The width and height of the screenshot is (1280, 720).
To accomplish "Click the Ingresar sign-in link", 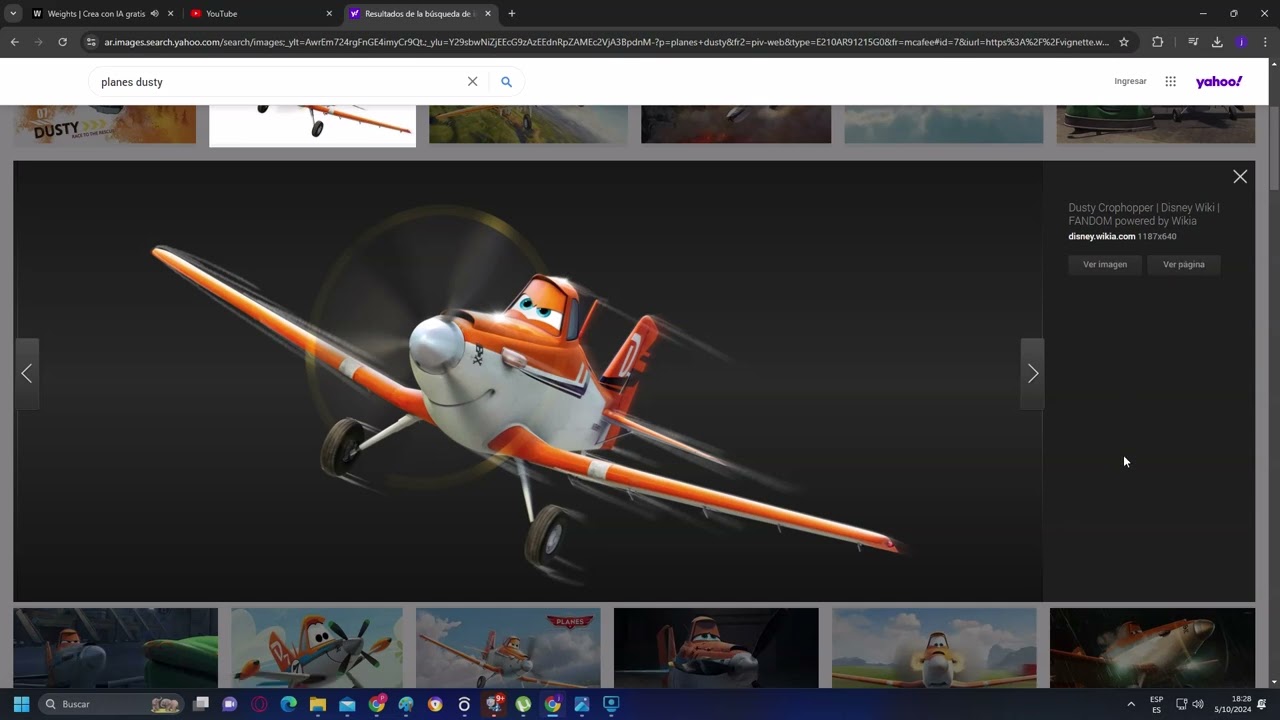I will pyautogui.click(x=1130, y=81).
